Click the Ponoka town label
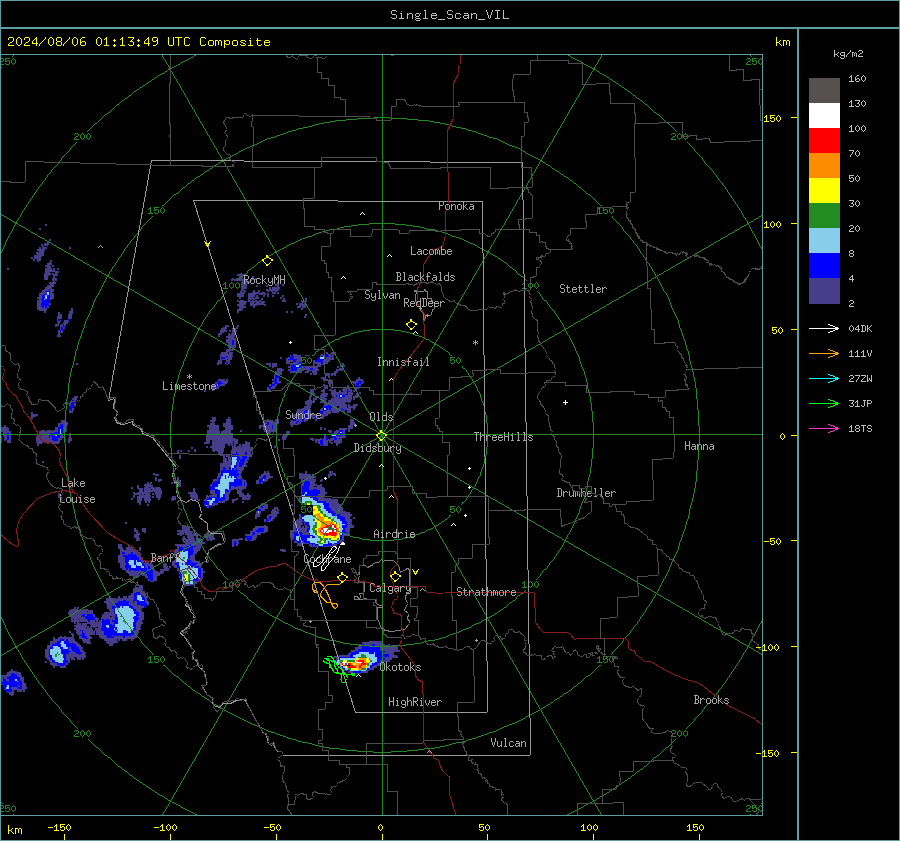Image resolution: width=900 pixels, height=841 pixels. point(456,206)
